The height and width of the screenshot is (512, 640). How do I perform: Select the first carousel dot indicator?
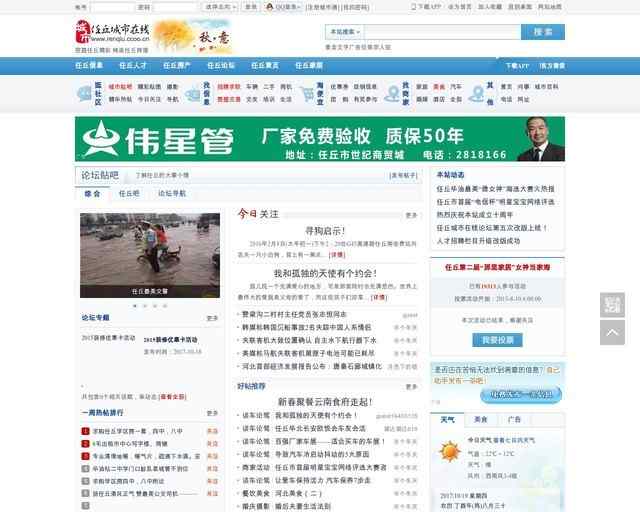tap(135, 305)
